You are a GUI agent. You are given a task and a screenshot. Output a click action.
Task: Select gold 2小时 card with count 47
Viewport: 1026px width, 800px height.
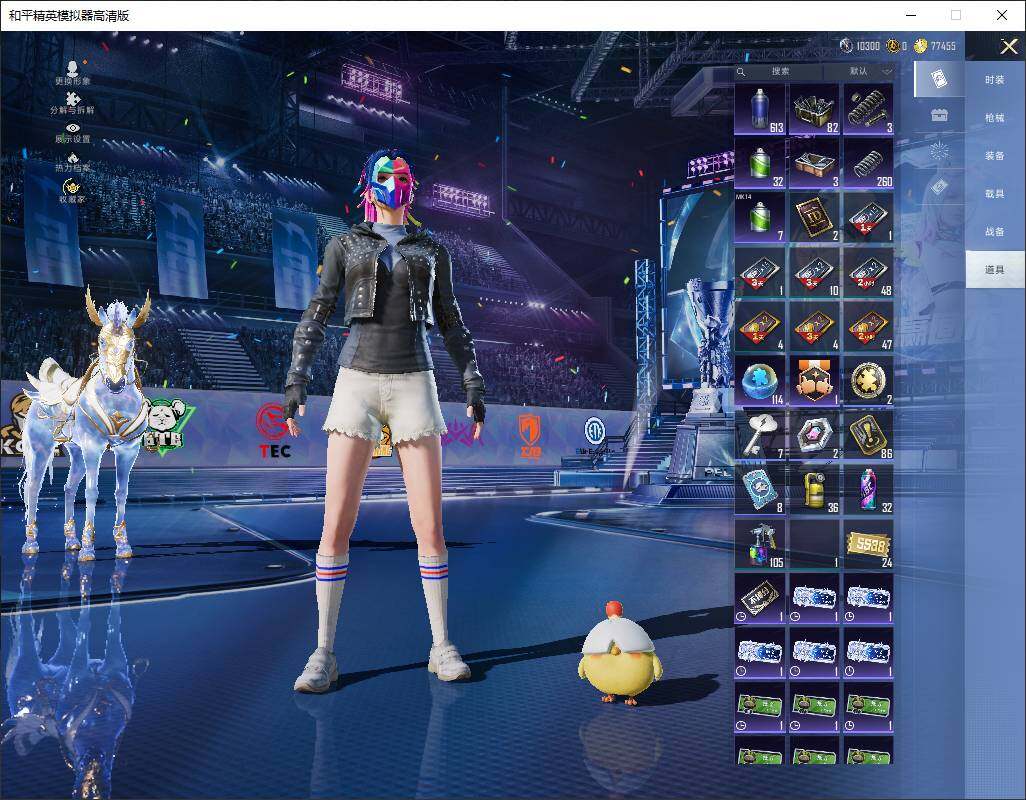coord(868,326)
